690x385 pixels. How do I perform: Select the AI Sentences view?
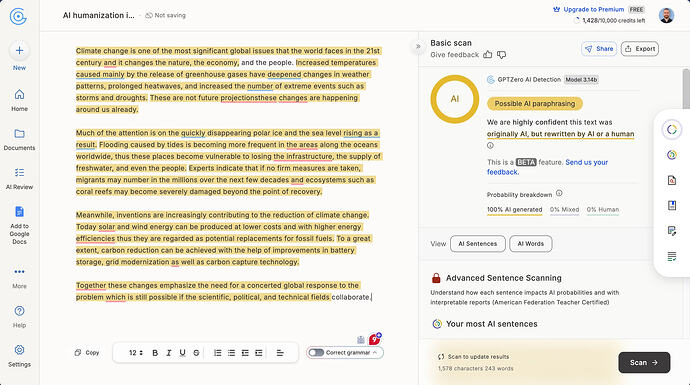pyautogui.click(x=478, y=244)
